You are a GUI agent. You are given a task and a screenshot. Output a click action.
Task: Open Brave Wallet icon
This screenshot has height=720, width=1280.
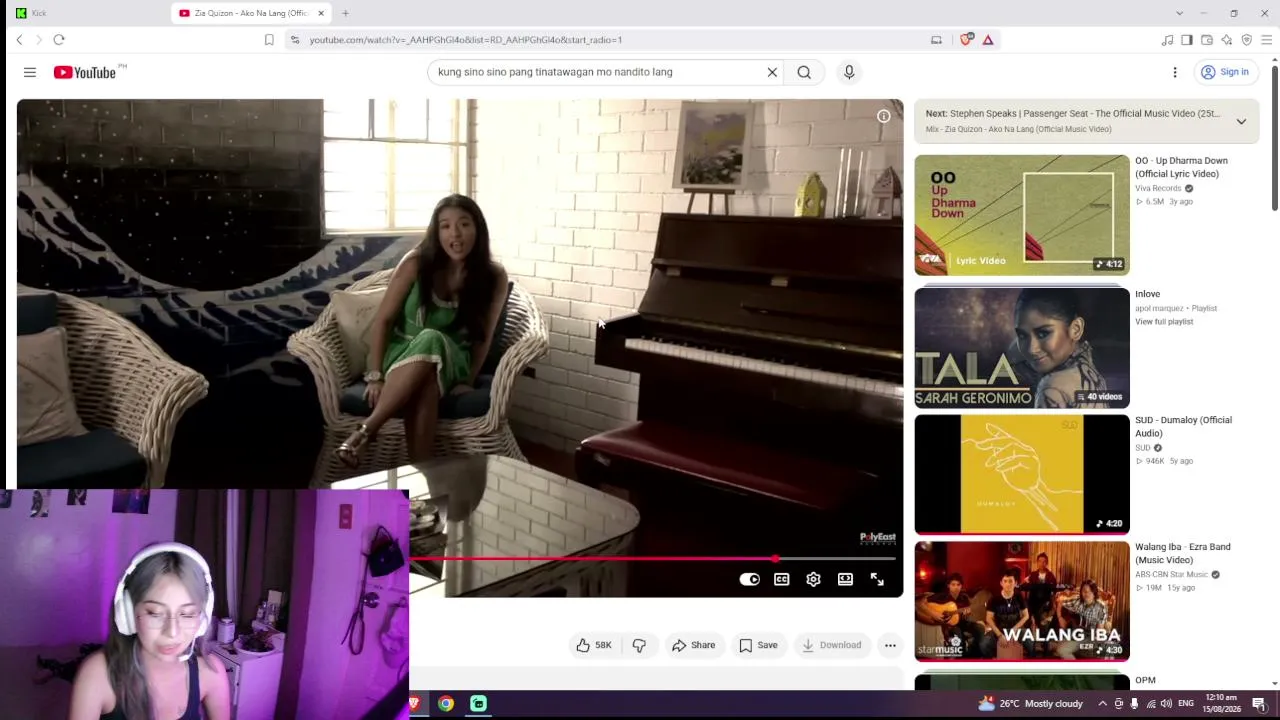click(x=1207, y=40)
